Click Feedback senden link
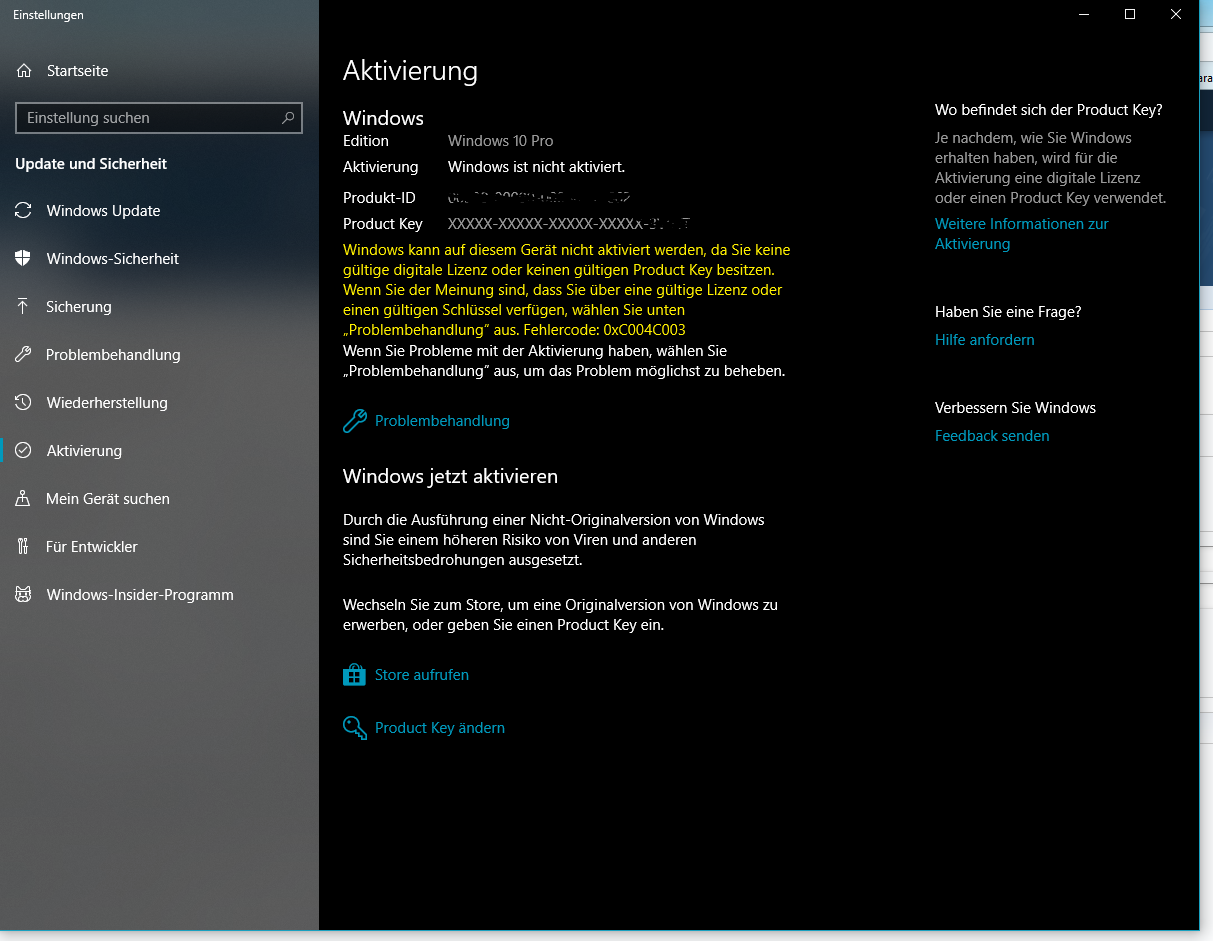 [992, 436]
